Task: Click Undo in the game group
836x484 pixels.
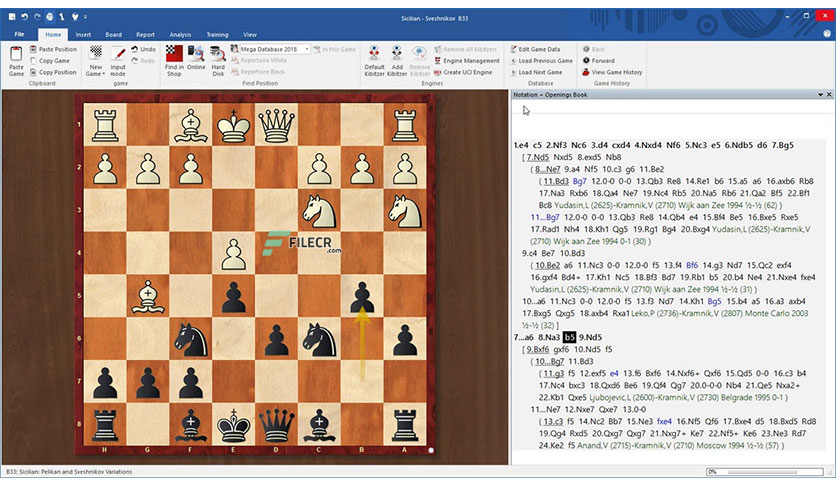Action: point(143,49)
